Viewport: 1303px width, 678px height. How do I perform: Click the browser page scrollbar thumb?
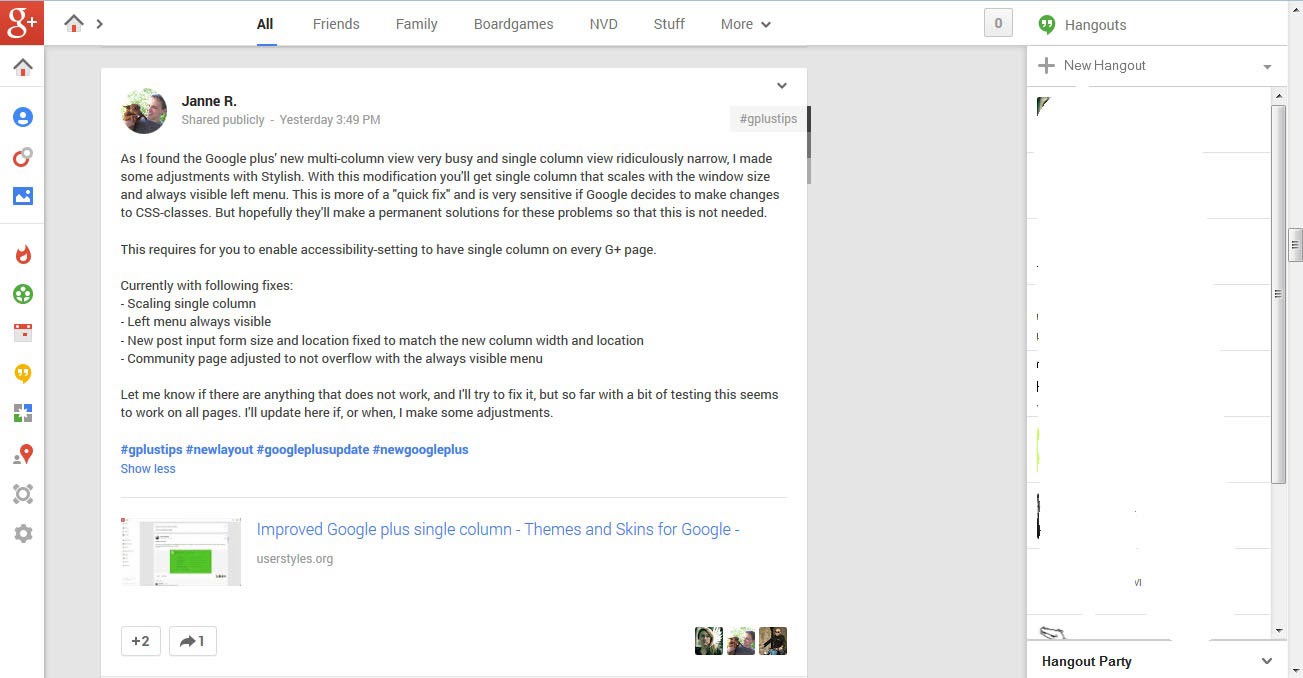1295,243
